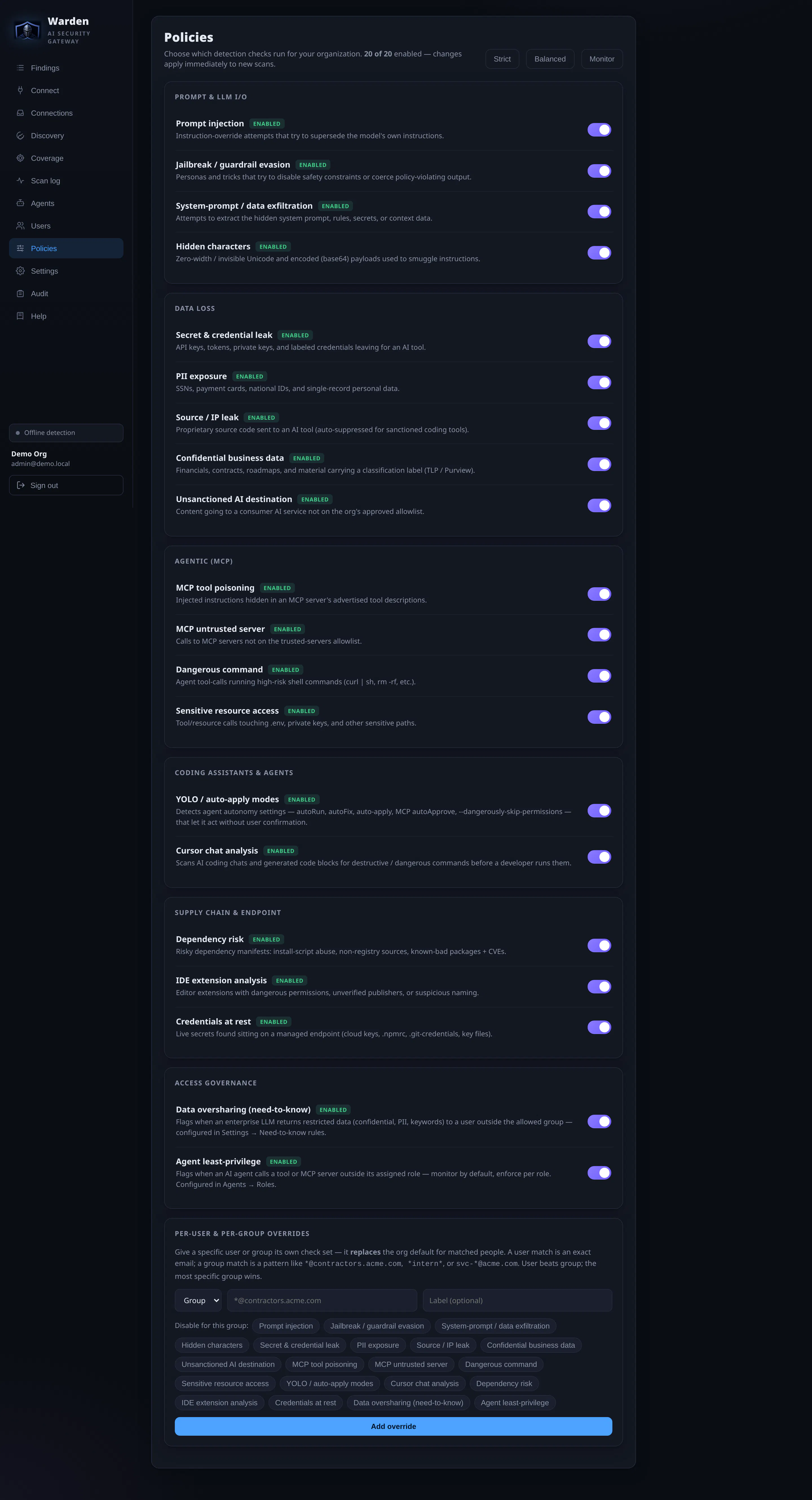This screenshot has height=1500, width=812.
Task: Turn off PII exposure detection
Action: (599, 382)
